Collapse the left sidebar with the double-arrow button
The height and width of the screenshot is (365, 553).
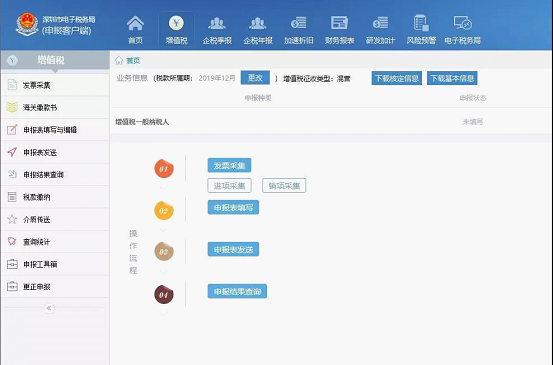pyautogui.click(x=49, y=308)
